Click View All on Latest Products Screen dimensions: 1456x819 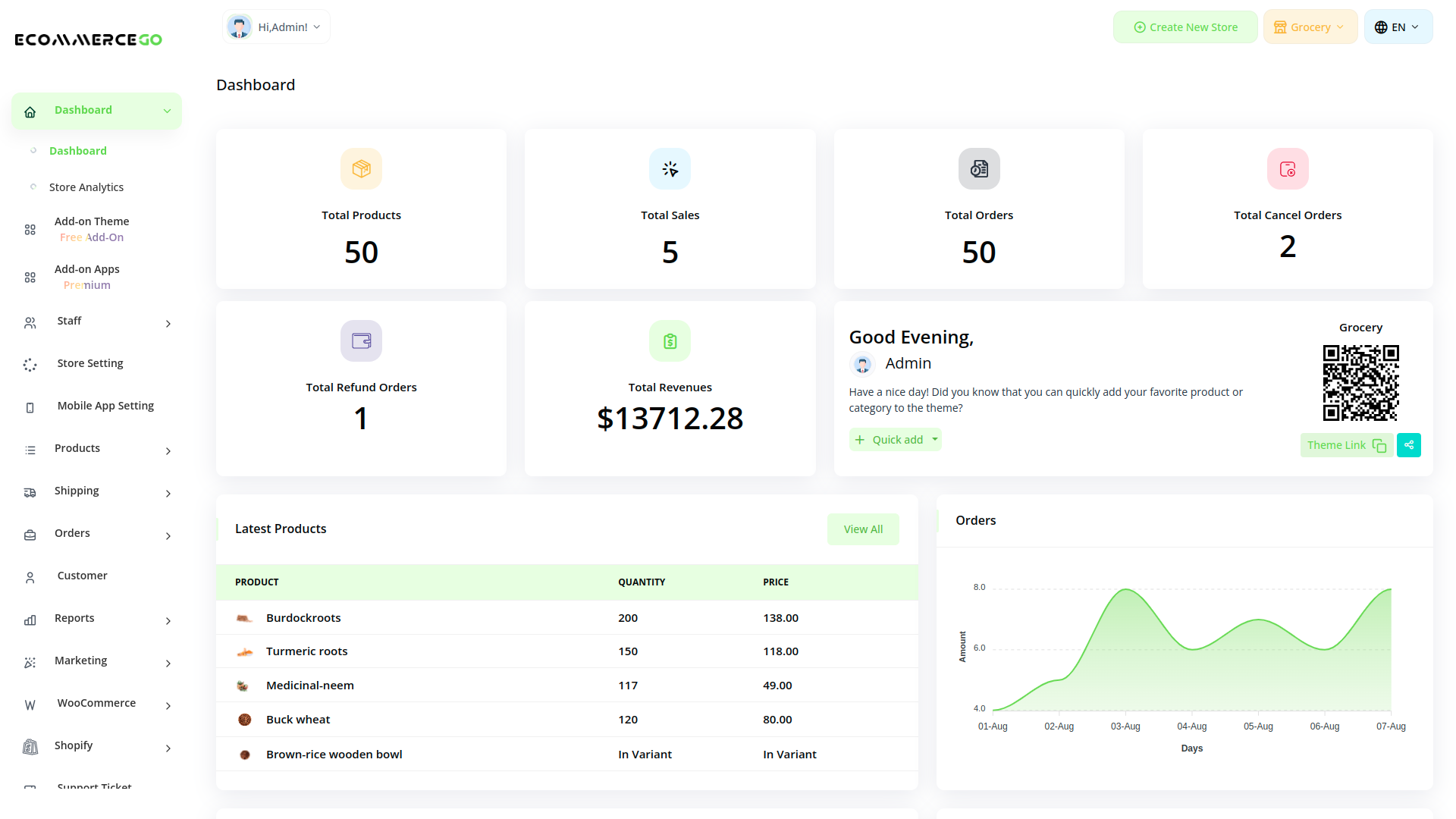[863, 529]
